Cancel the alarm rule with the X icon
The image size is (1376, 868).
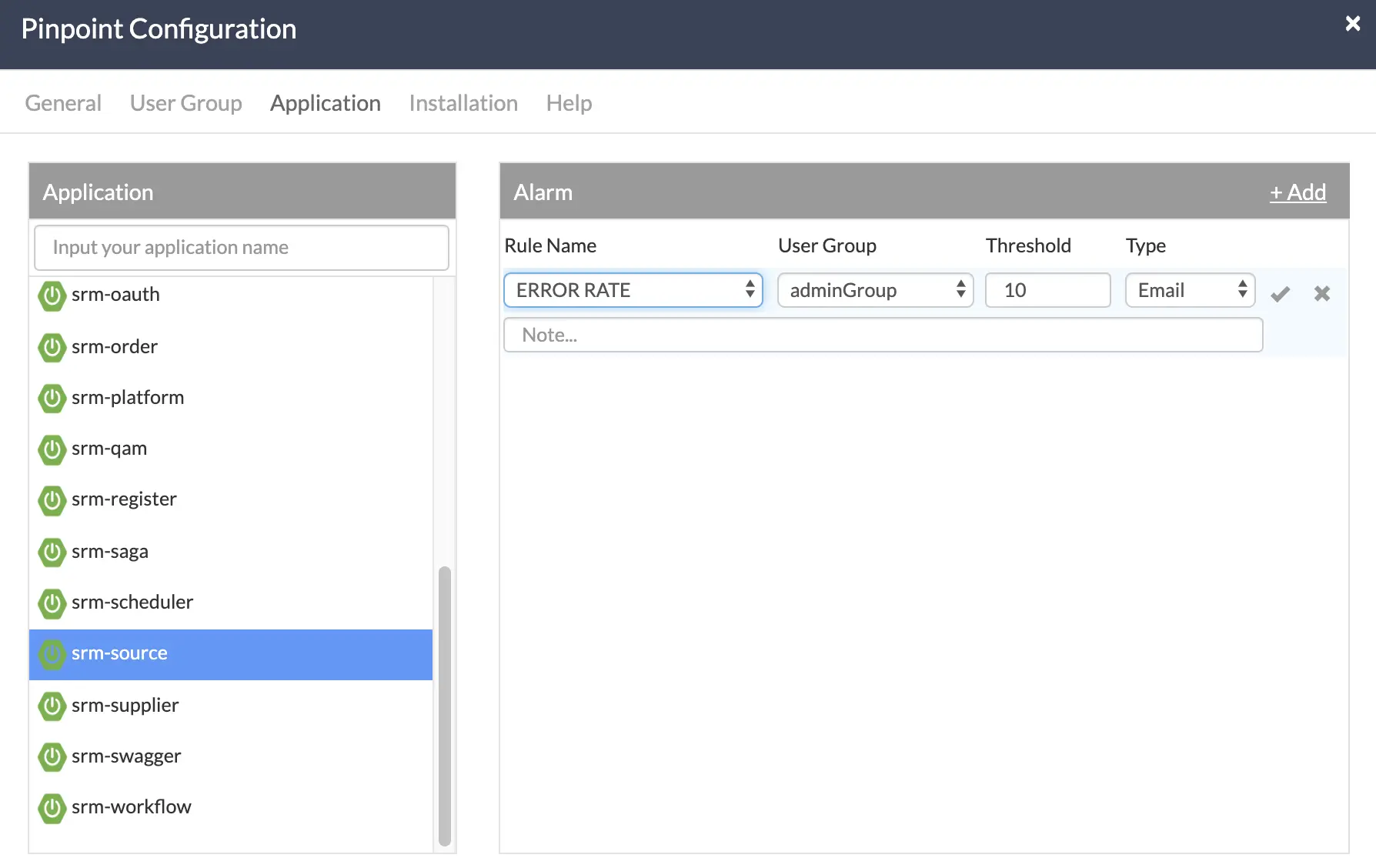(x=1322, y=293)
